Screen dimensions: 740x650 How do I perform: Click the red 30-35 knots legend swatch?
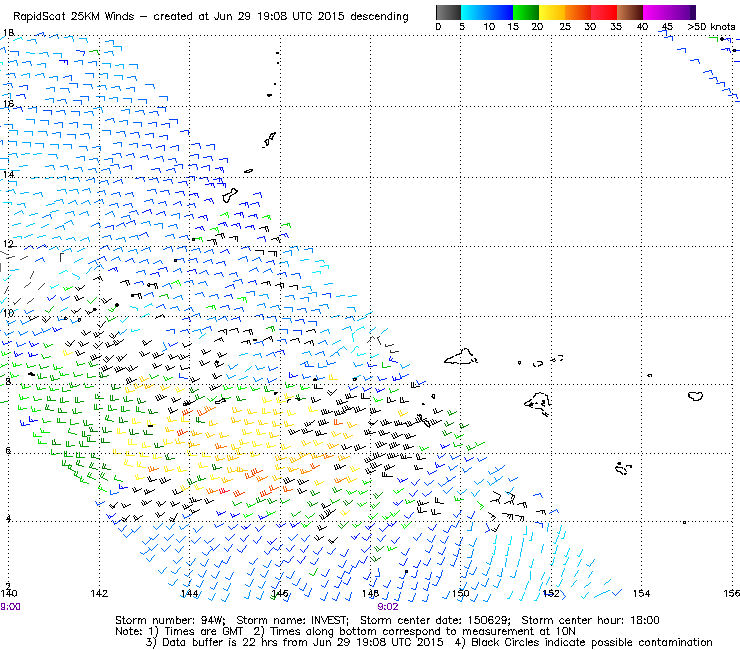point(604,12)
